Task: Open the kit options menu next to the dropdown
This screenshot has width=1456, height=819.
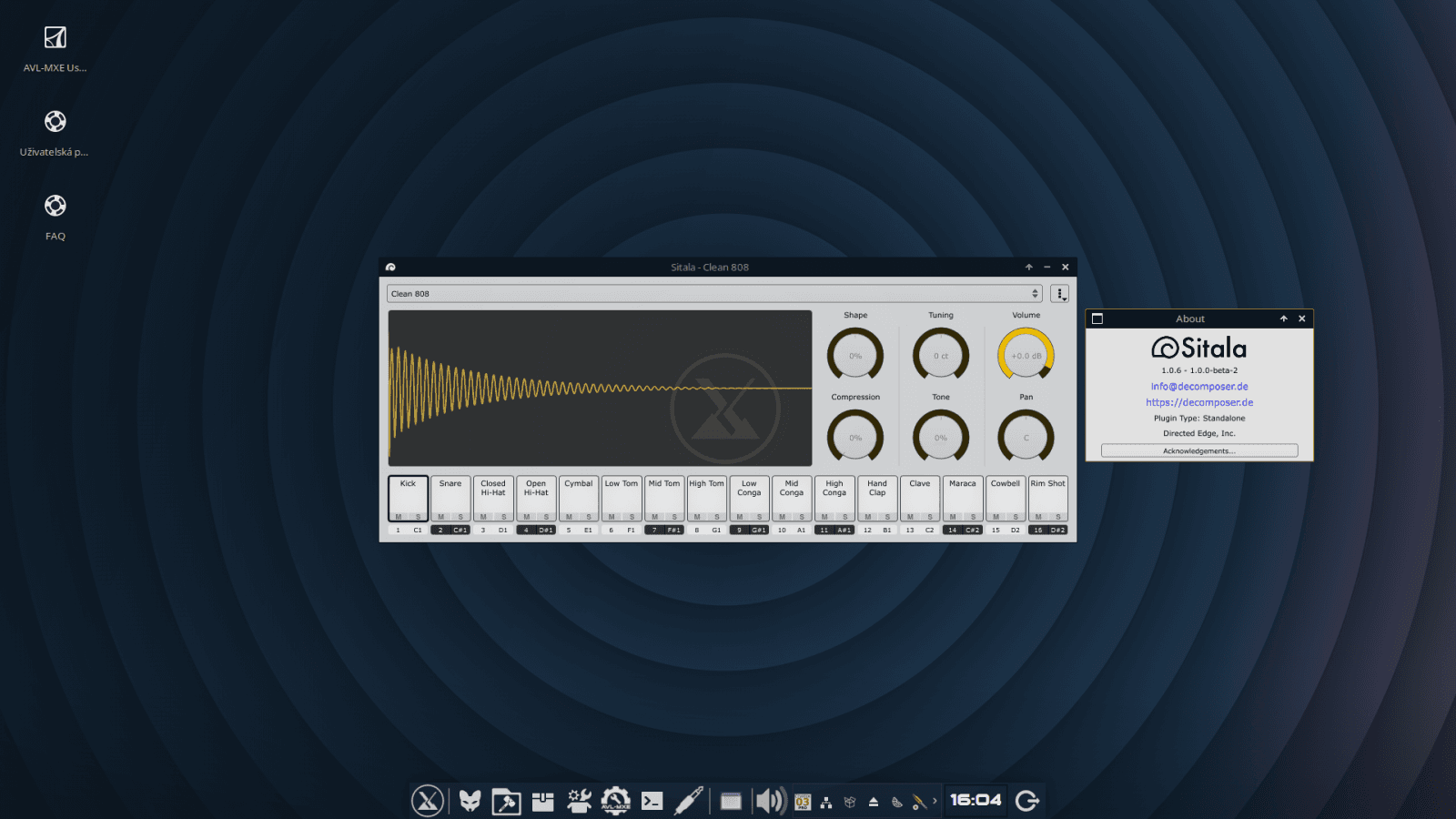Action: (x=1058, y=293)
